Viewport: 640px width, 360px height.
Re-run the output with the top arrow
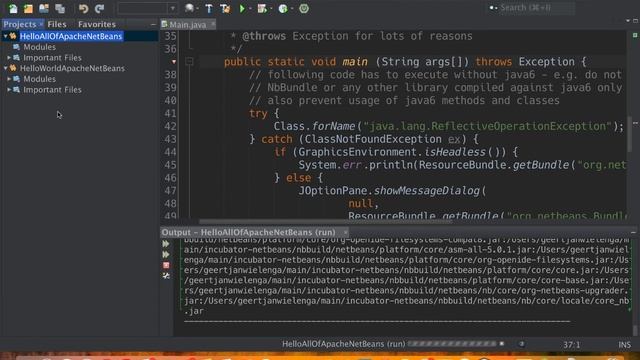166,244
